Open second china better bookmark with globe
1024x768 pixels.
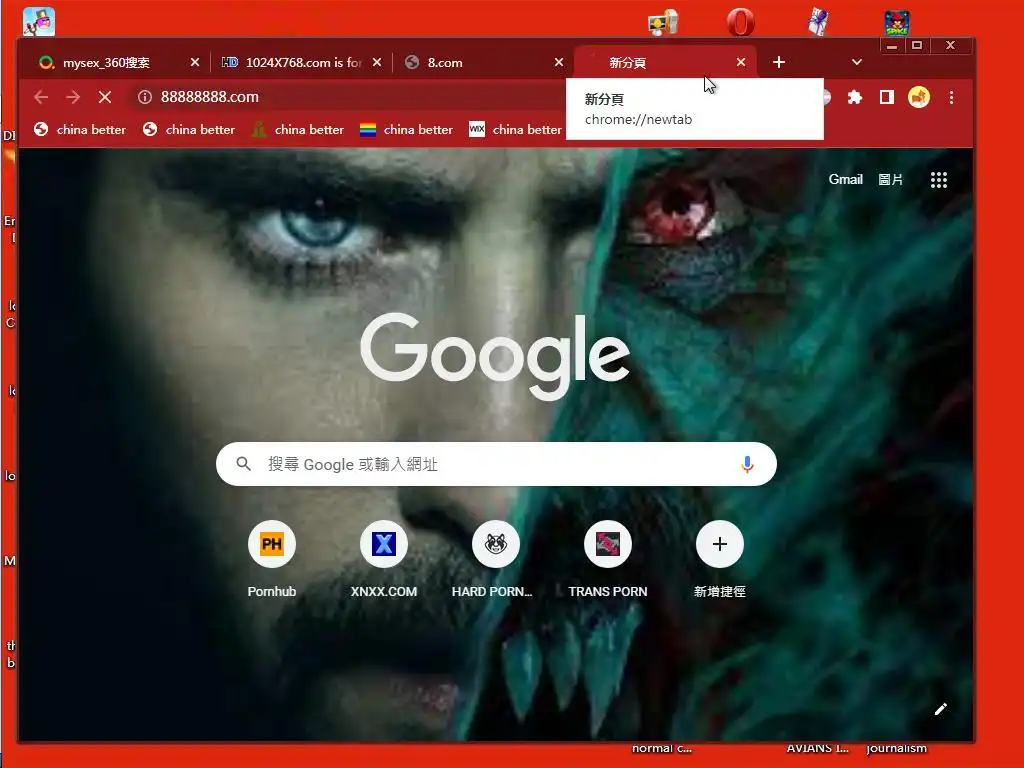tap(189, 130)
